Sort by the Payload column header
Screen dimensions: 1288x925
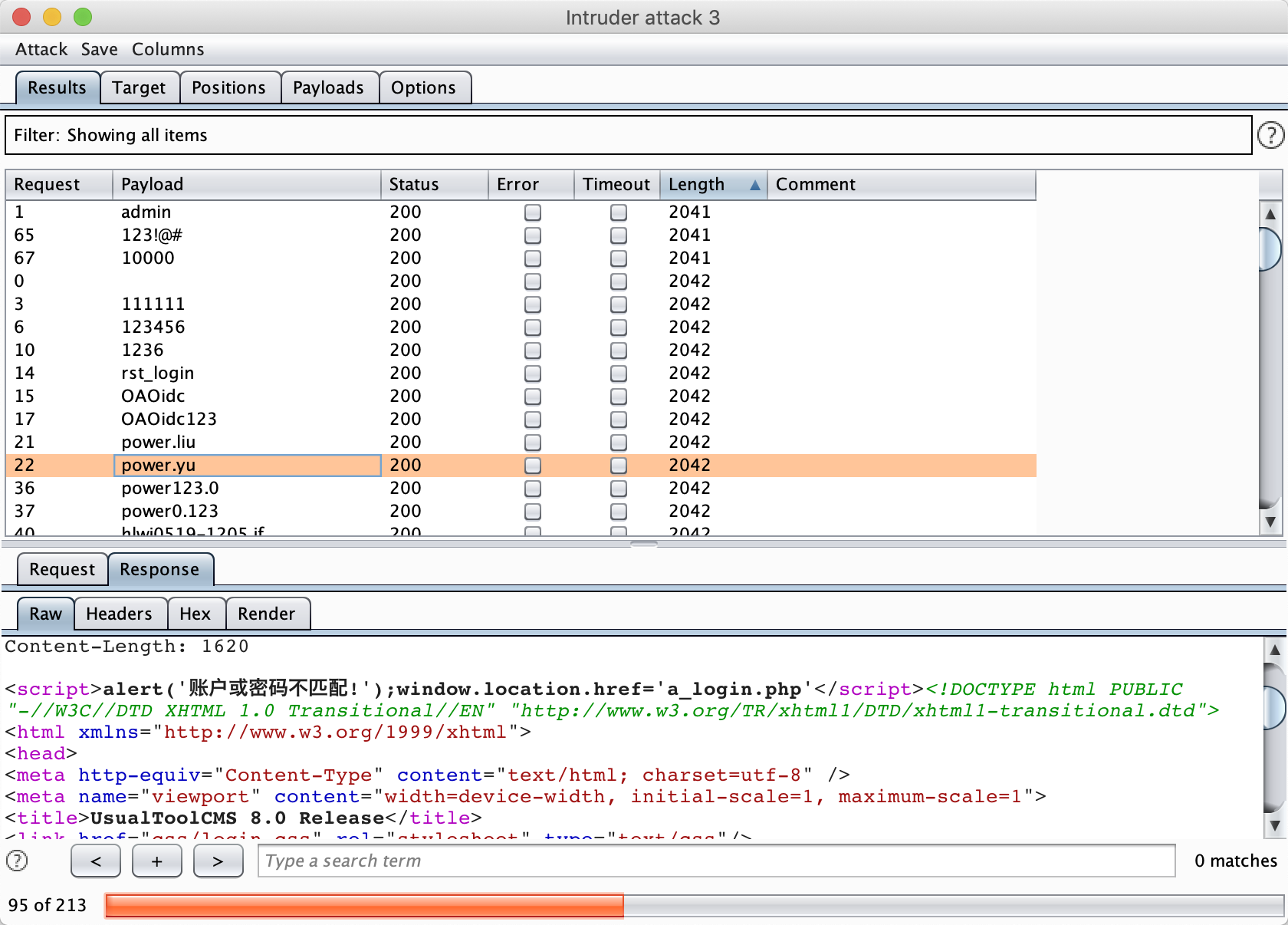[247, 185]
